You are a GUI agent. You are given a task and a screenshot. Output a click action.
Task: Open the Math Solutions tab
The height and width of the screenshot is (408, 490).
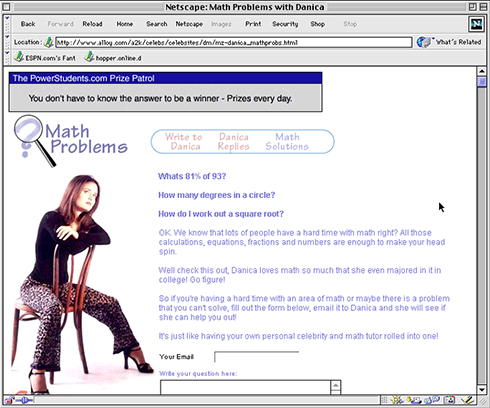pos(287,142)
